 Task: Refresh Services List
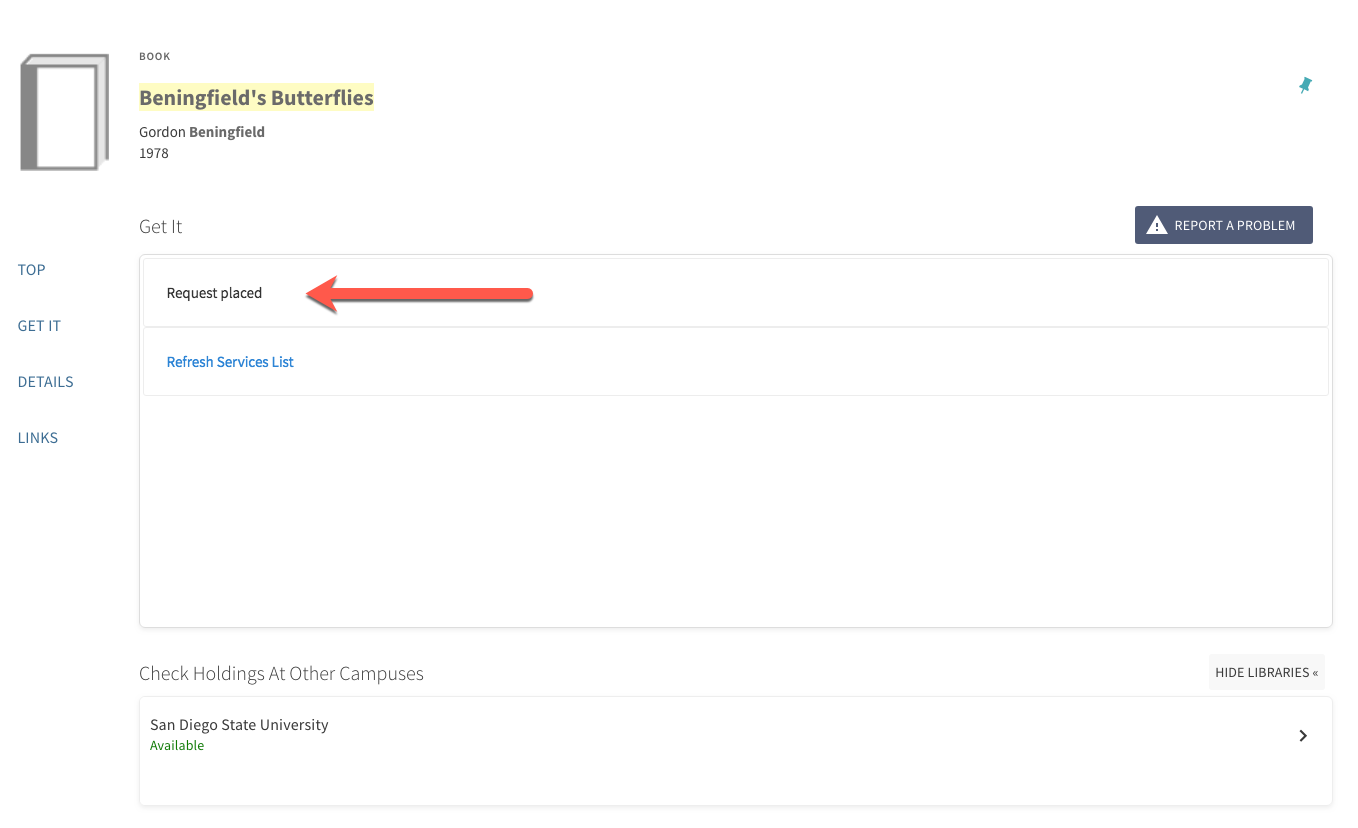point(230,362)
